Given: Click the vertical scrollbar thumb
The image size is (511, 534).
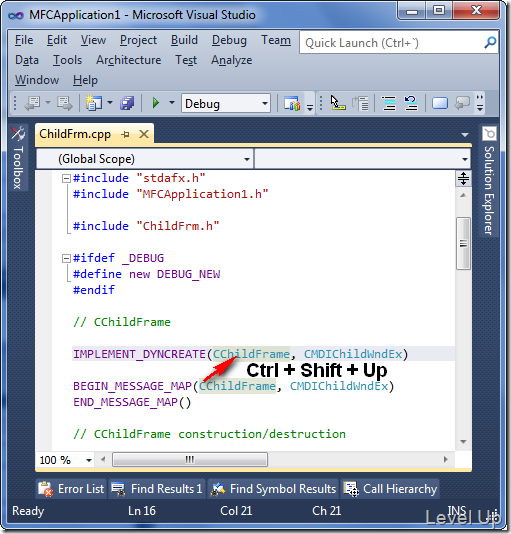Looking at the screenshot, I should [463, 244].
